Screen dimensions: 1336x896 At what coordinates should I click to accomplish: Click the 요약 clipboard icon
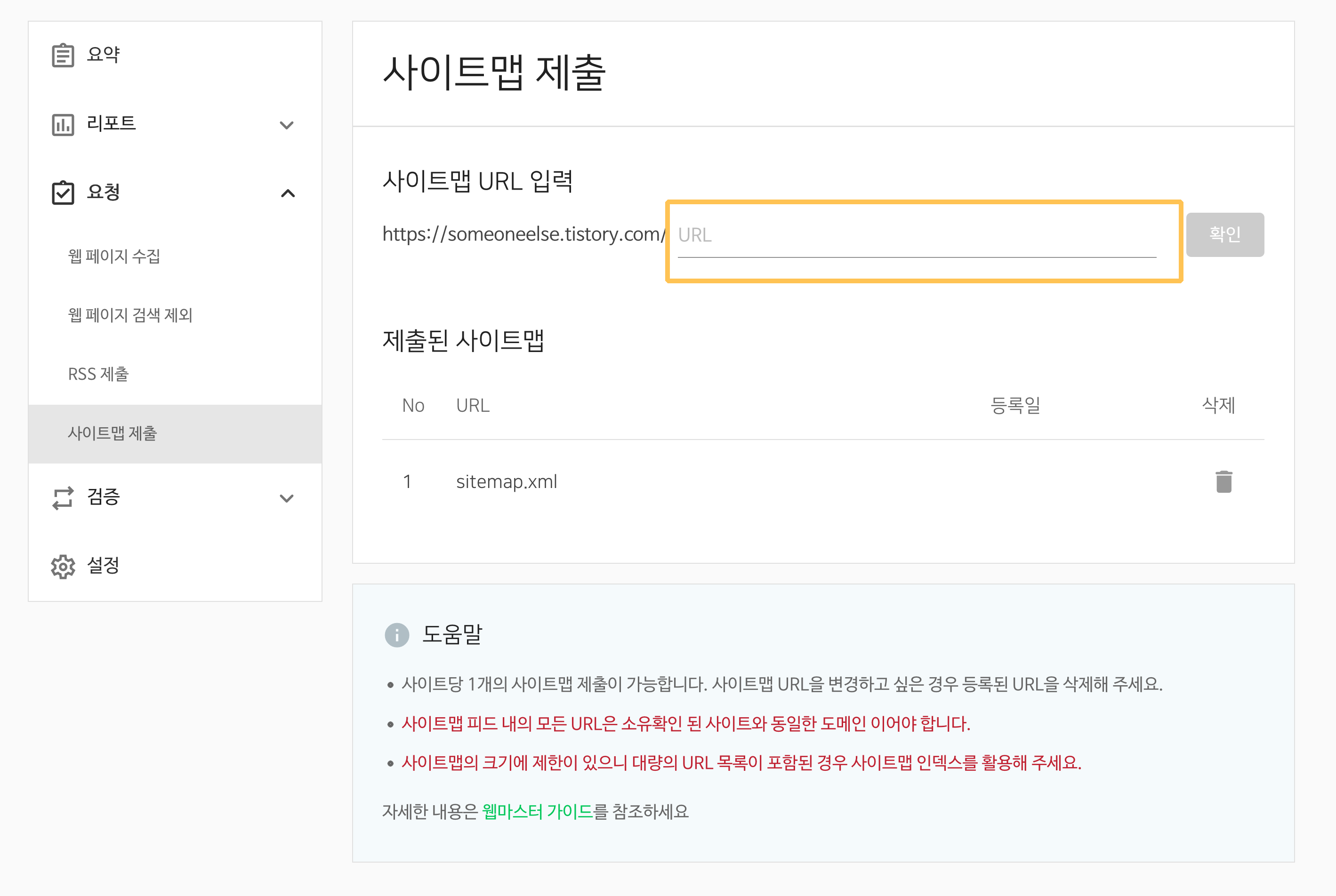[63, 56]
